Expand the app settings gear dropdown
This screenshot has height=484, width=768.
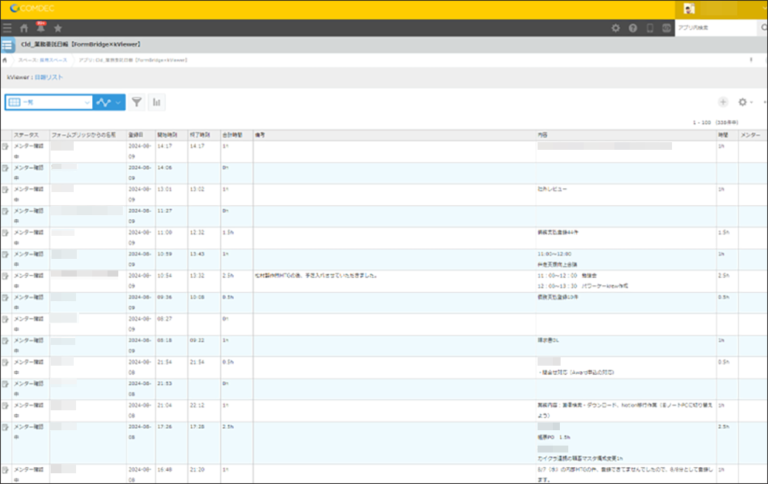click(745, 102)
